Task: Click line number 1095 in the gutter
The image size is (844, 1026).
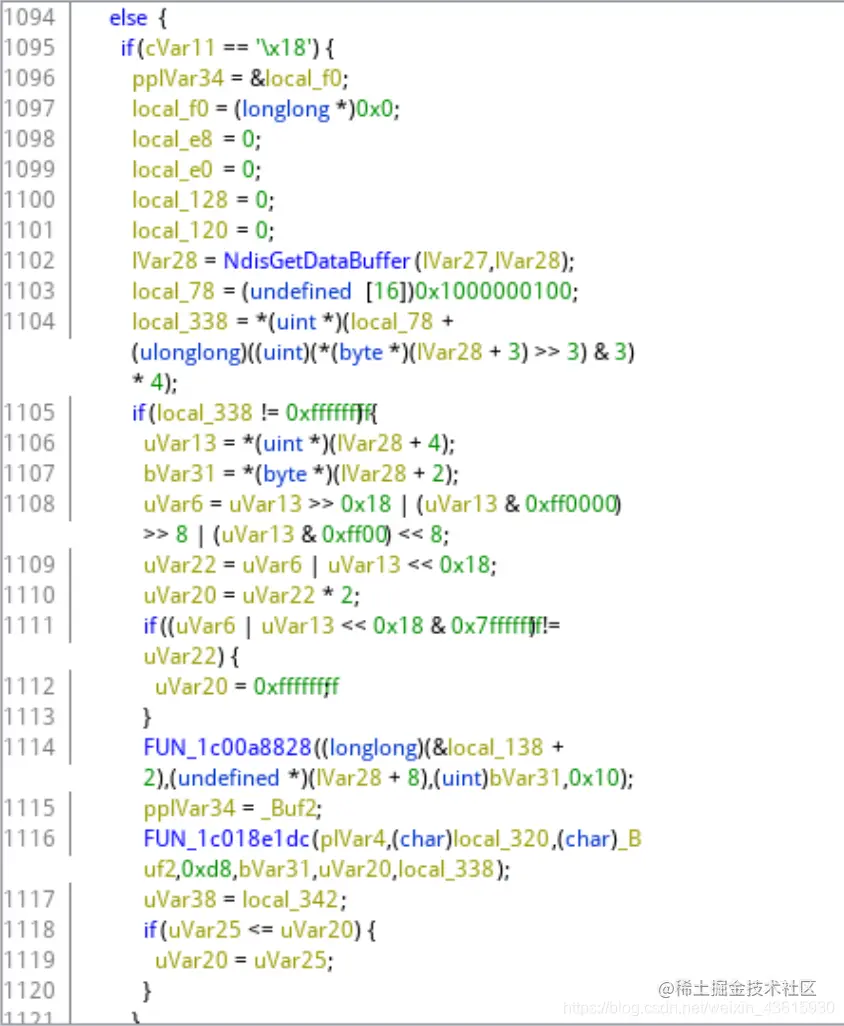Action: click(30, 47)
